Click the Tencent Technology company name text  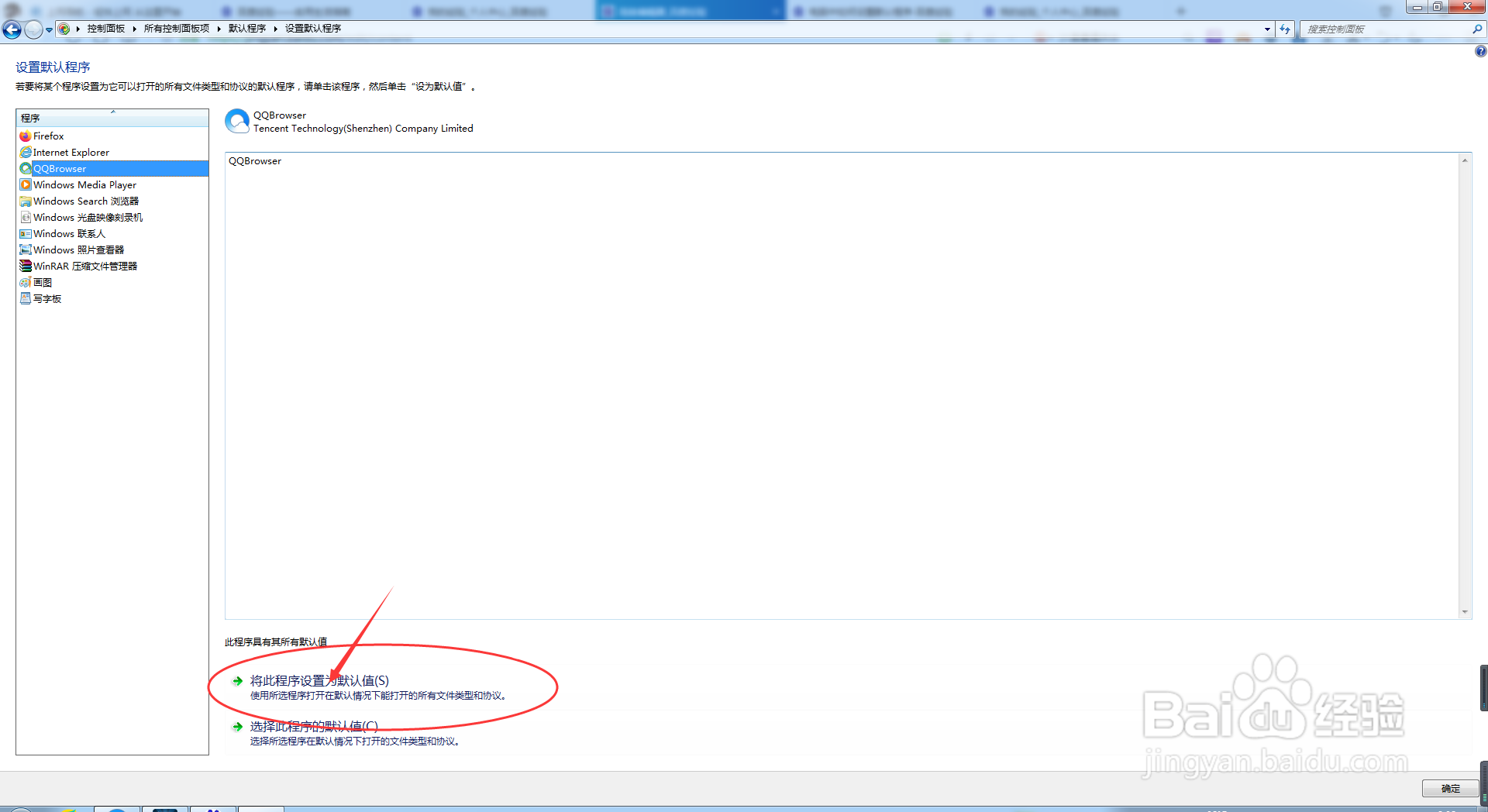363,129
